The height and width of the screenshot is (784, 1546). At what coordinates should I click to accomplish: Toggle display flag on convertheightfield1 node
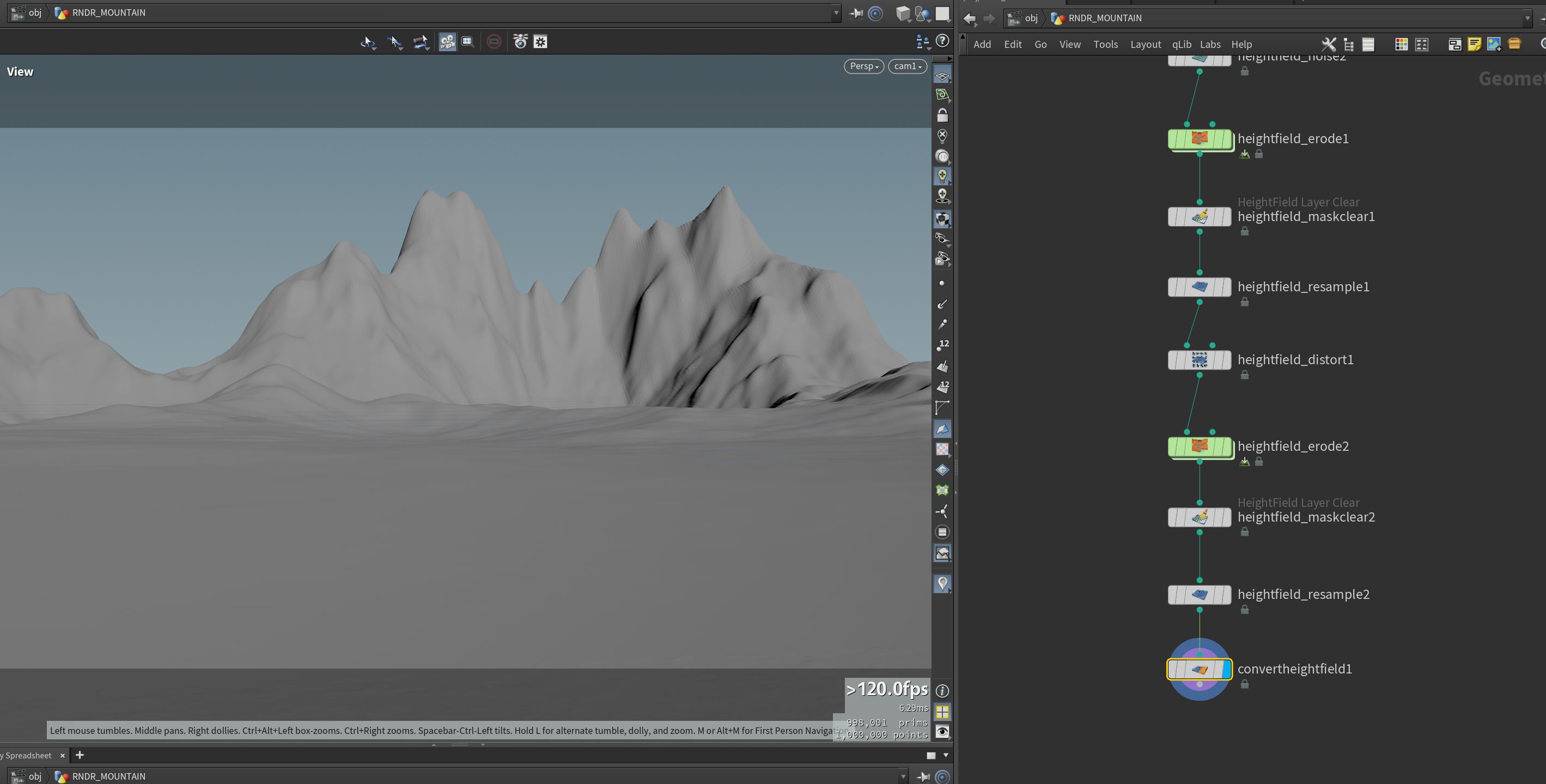[x=1226, y=670]
